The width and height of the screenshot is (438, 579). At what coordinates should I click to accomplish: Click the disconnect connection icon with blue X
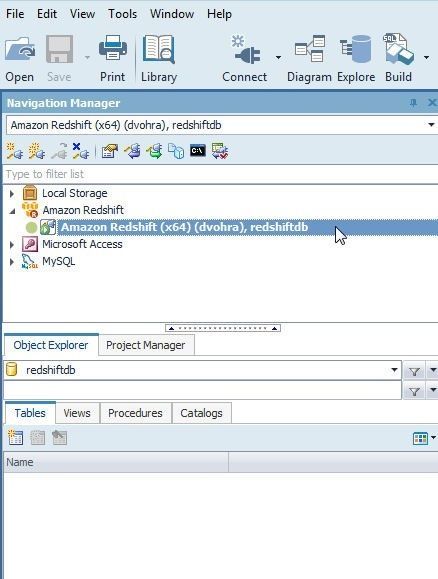[x=81, y=151]
